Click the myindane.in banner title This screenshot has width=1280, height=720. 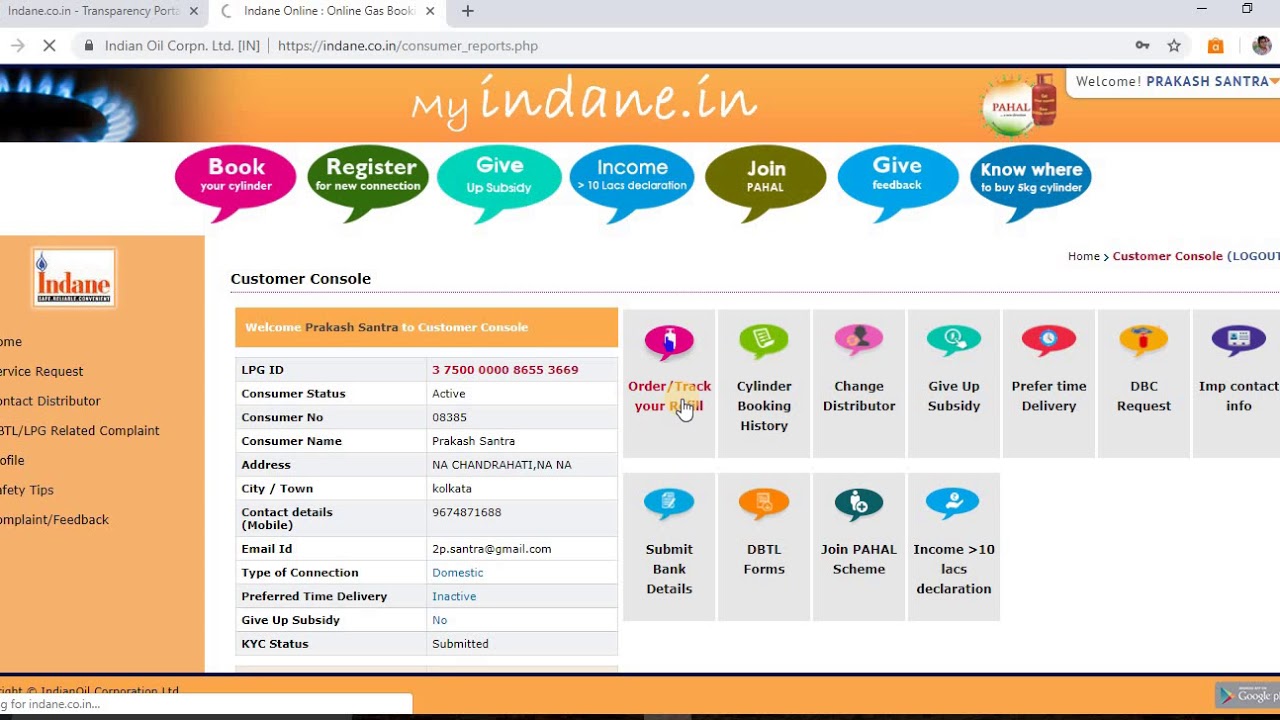pos(584,103)
